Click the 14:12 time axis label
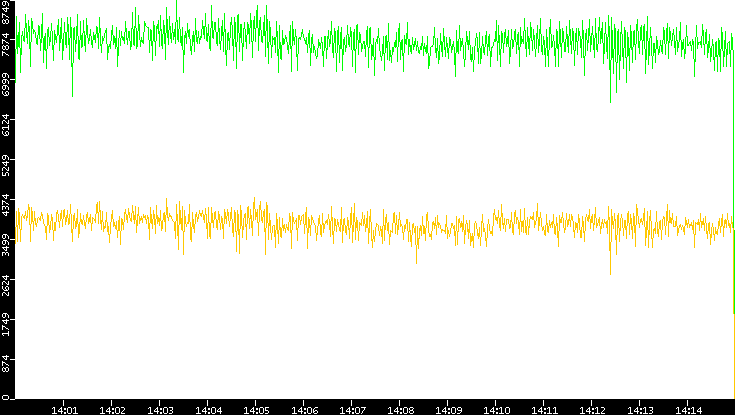Screen dimensions: 735x415 click(x=592, y=410)
